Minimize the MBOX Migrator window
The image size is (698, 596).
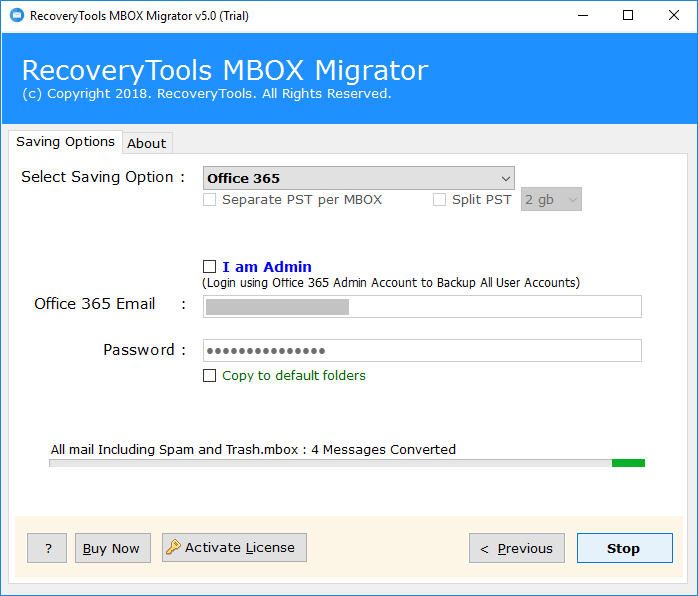583,16
